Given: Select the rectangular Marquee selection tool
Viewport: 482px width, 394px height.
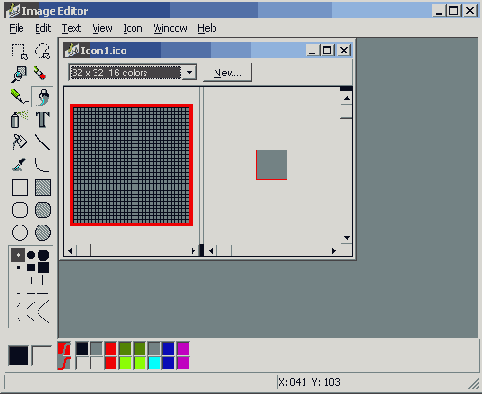Looking at the screenshot, I should [x=19, y=51].
